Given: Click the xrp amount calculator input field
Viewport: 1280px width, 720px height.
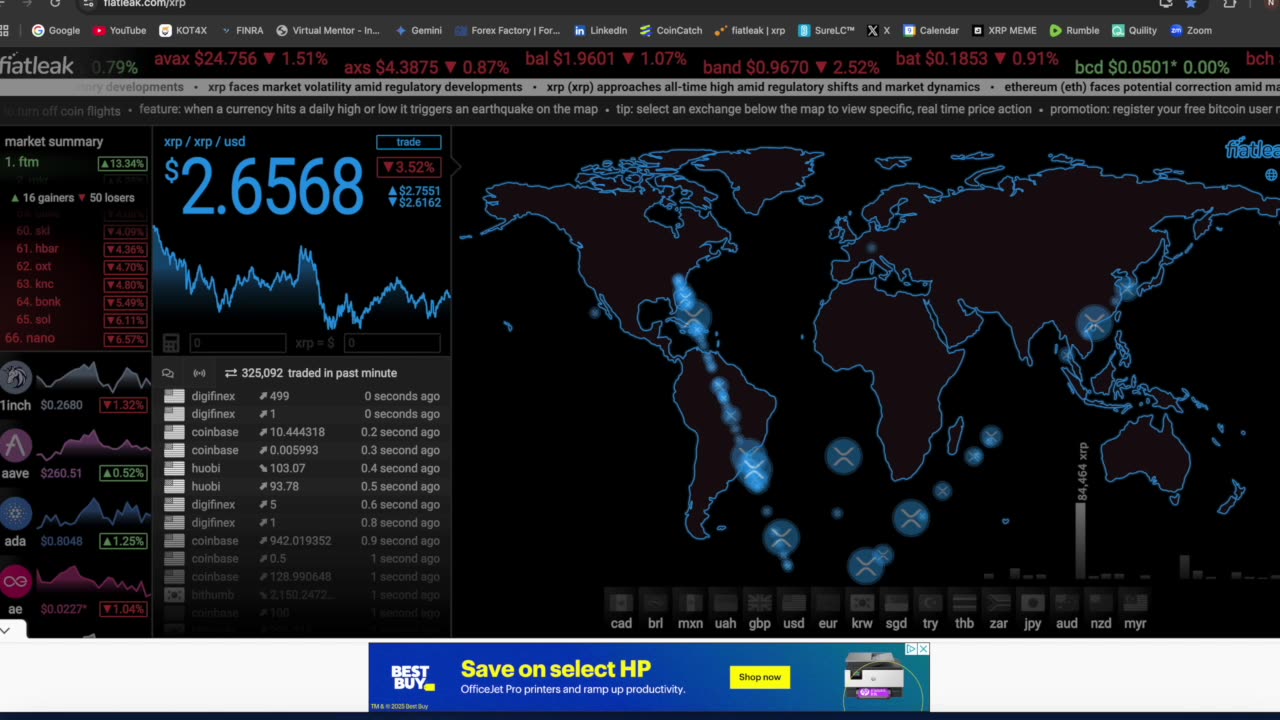Looking at the screenshot, I should coord(237,343).
